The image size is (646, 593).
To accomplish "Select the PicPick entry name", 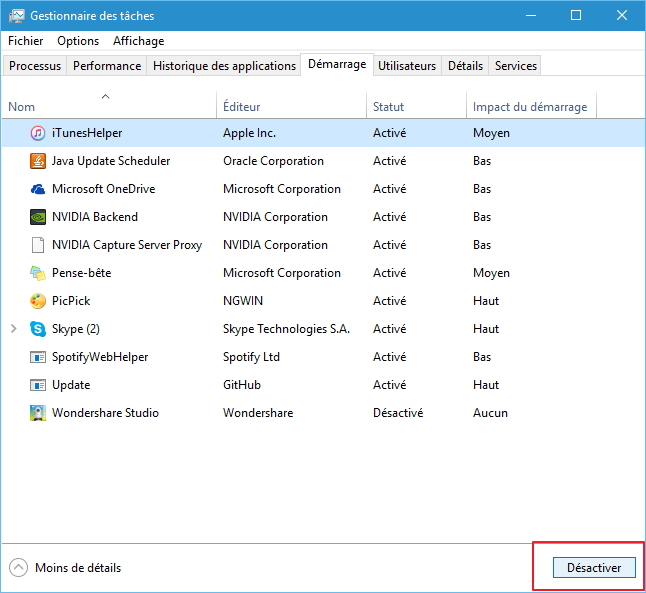I will tap(71, 301).
